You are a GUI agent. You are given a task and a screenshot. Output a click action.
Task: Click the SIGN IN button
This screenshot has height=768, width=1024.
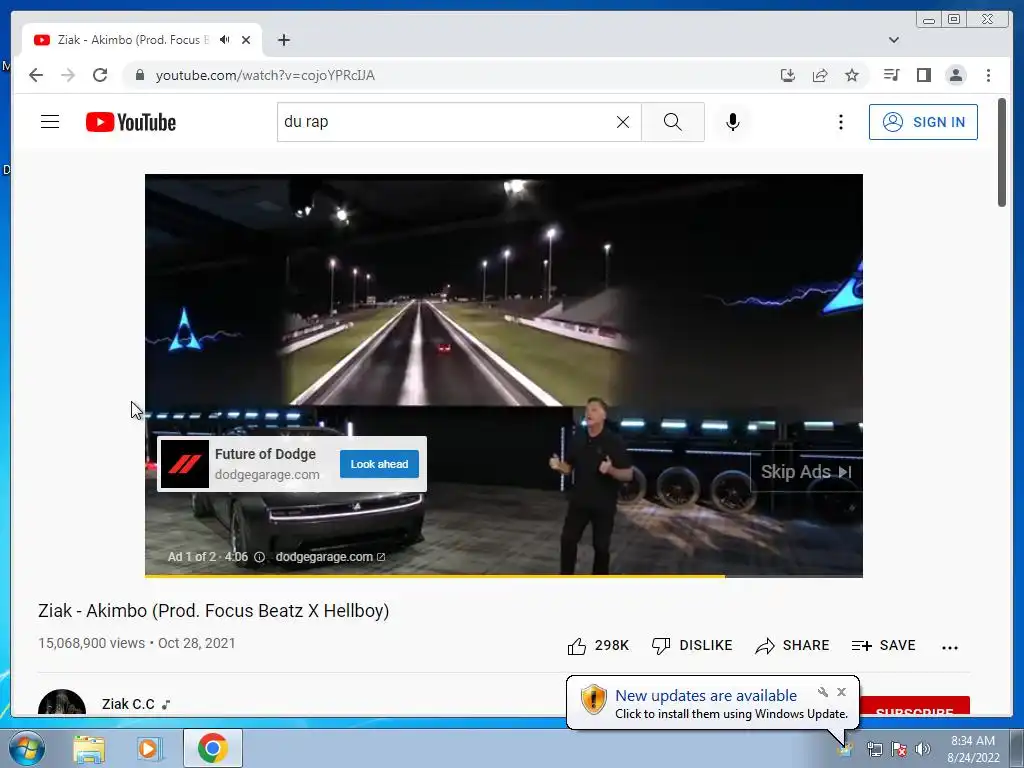923,122
